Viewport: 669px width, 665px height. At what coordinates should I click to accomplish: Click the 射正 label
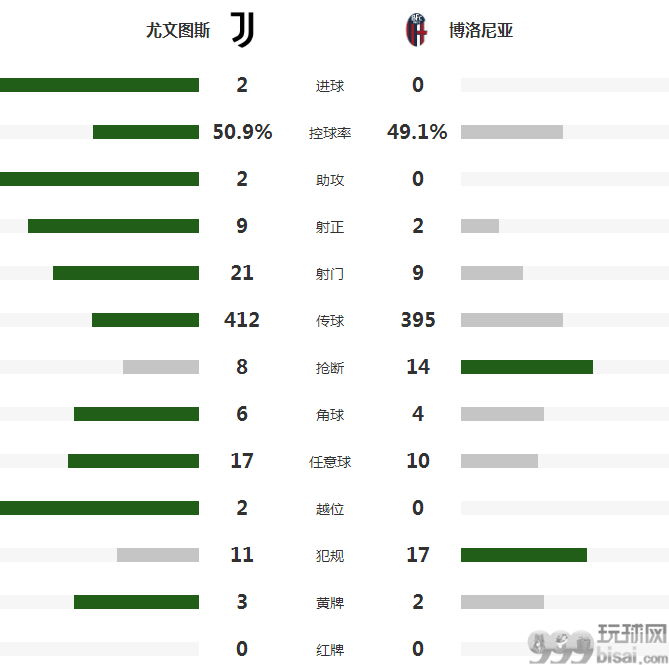tap(330, 227)
